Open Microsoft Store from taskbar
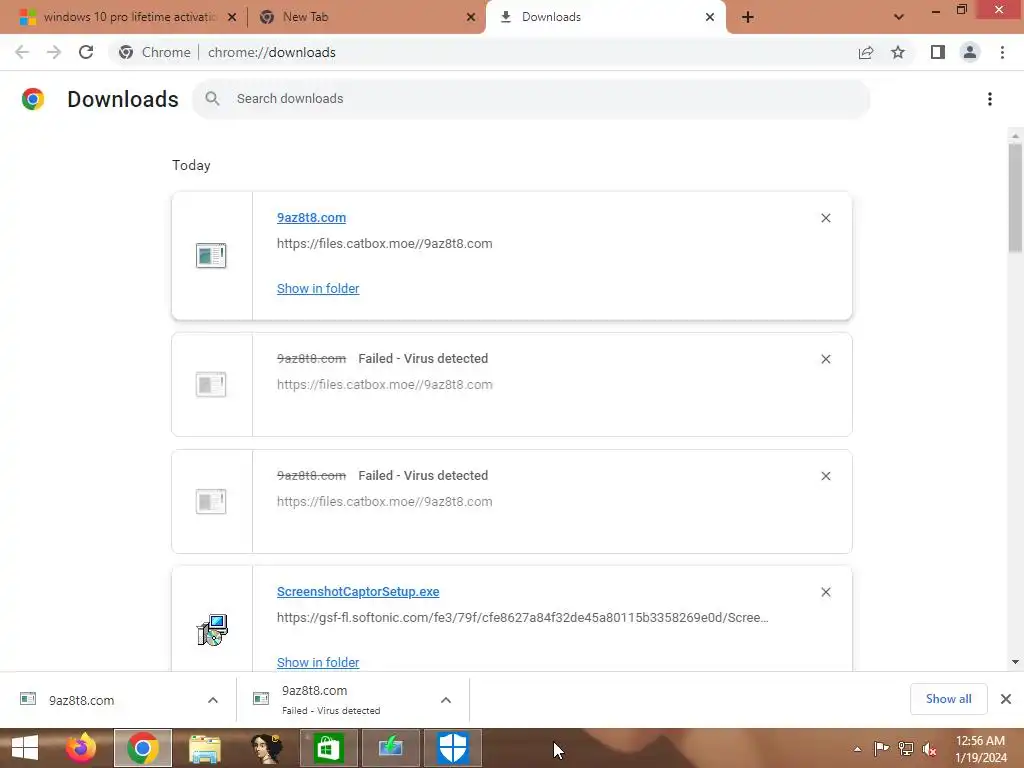Screen dimensions: 1024x768 (x=328, y=748)
